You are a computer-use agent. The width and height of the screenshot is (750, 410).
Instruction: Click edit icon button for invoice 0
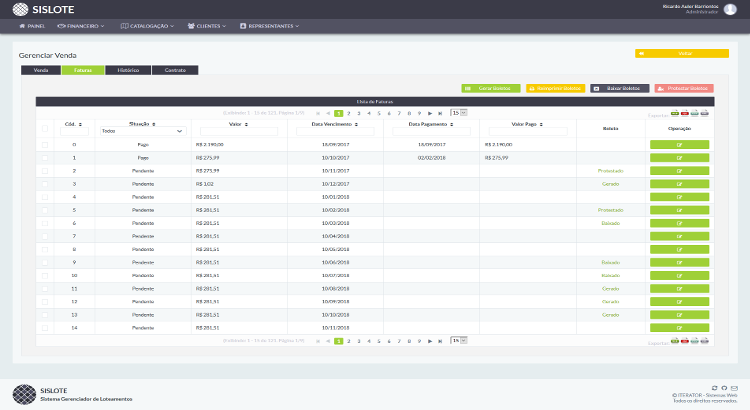coord(679,144)
